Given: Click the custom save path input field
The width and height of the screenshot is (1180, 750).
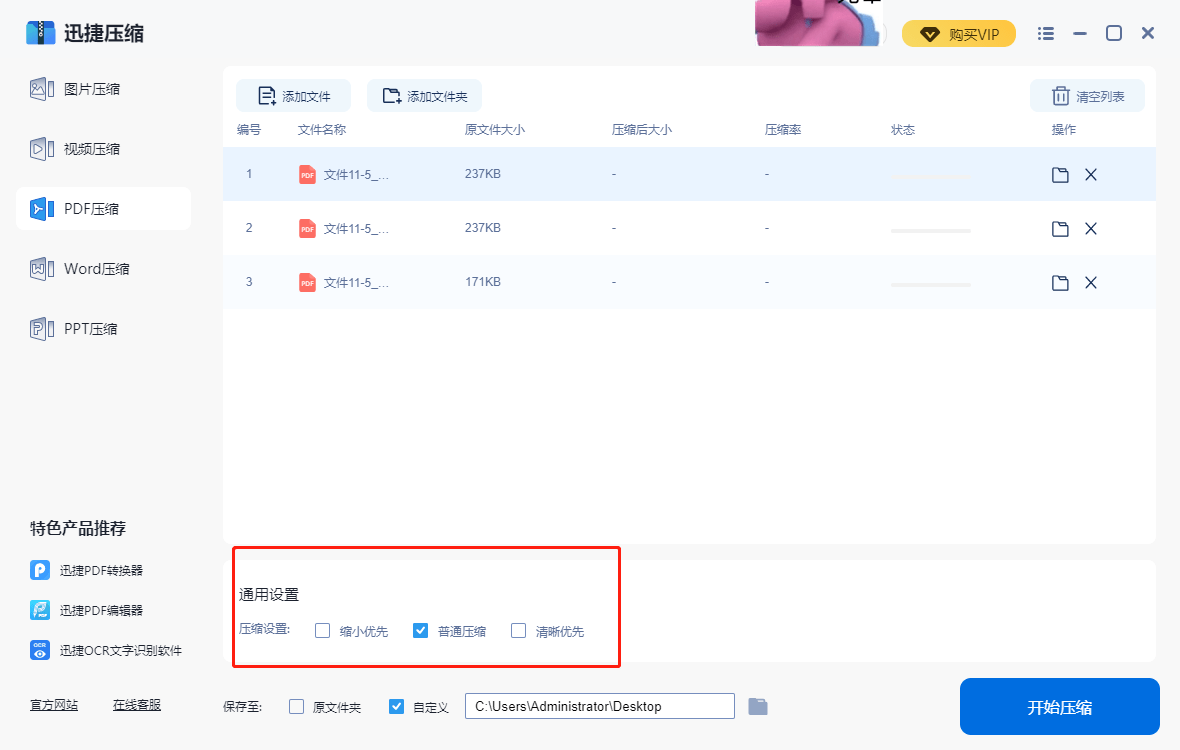Looking at the screenshot, I should click(x=599, y=706).
